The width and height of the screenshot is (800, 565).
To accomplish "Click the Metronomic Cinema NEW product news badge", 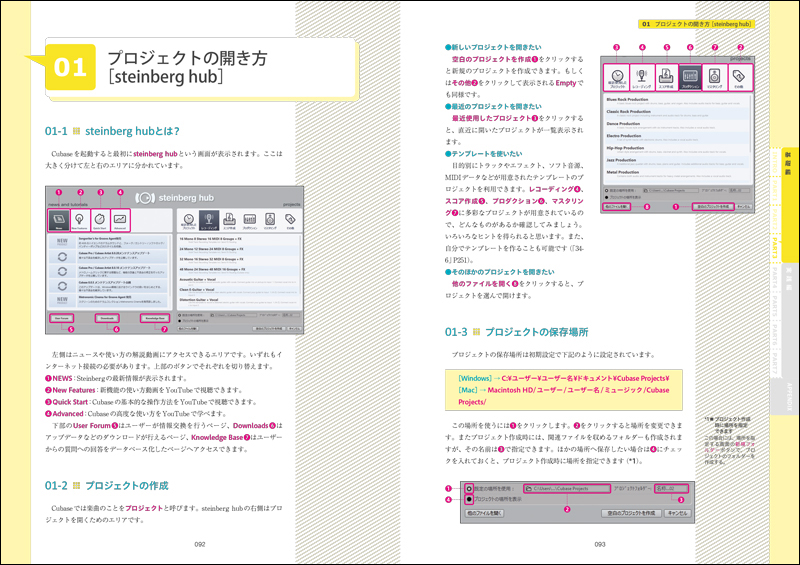I will [62, 300].
